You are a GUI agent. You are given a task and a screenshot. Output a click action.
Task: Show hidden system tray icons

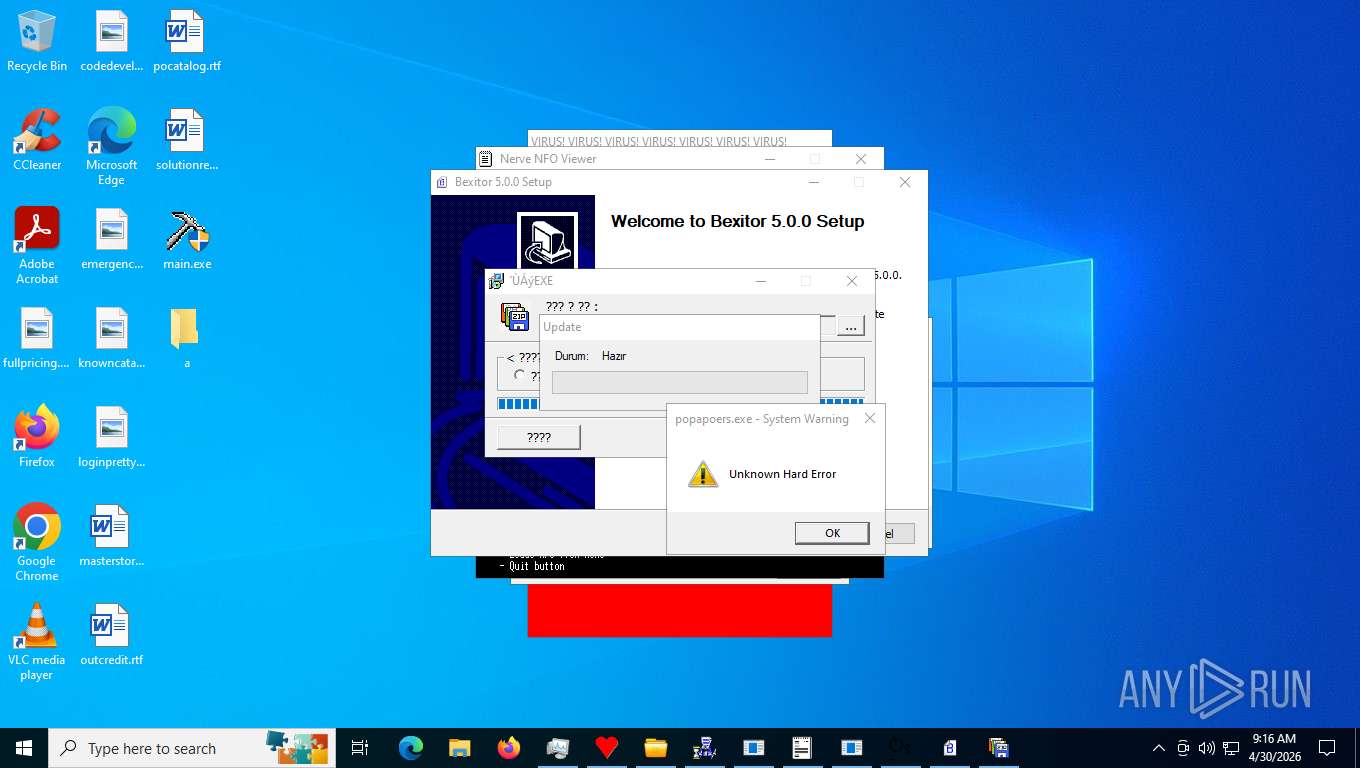click(1159, 748)
